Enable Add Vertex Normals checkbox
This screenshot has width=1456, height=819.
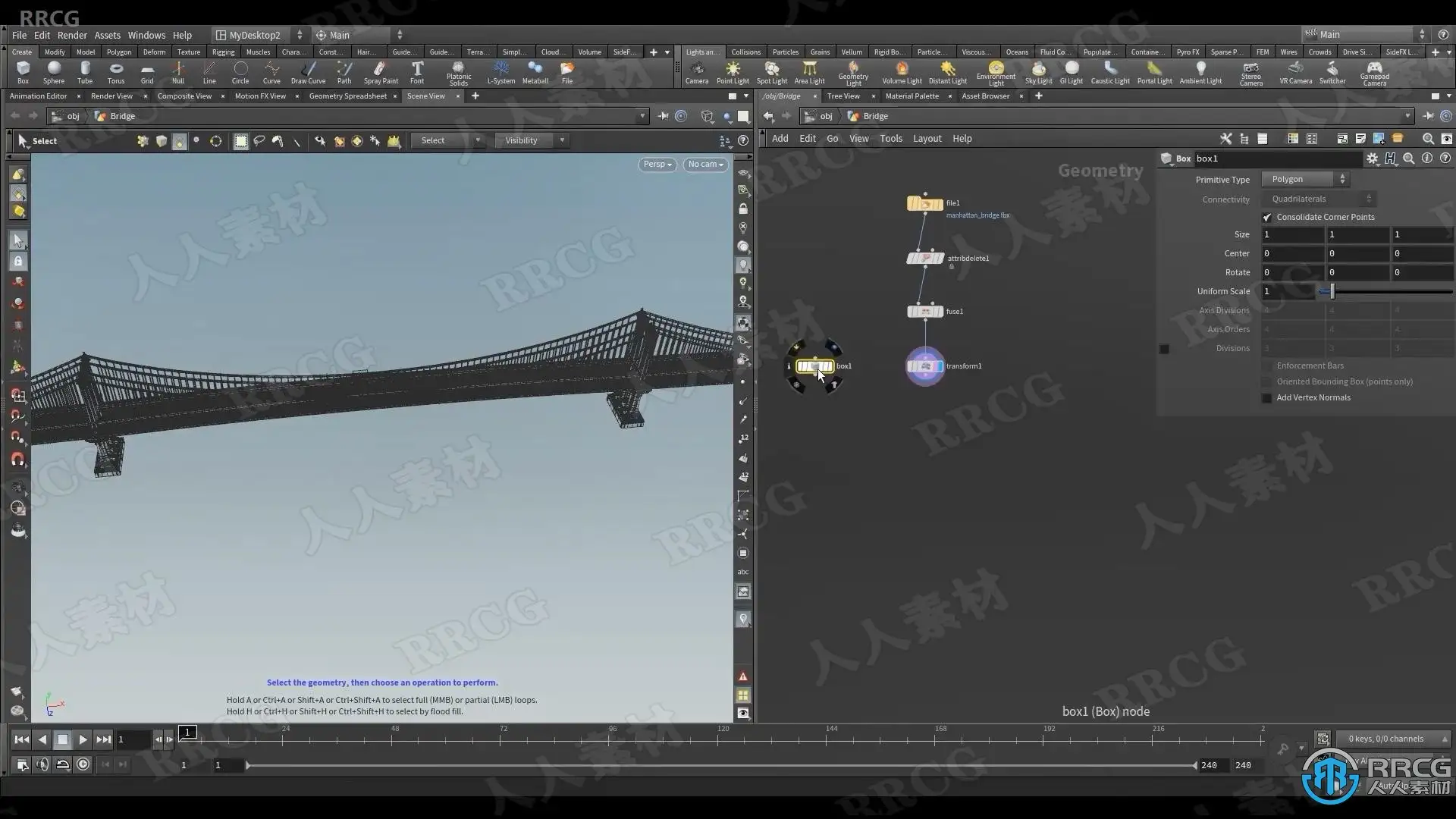[1266, 398]
